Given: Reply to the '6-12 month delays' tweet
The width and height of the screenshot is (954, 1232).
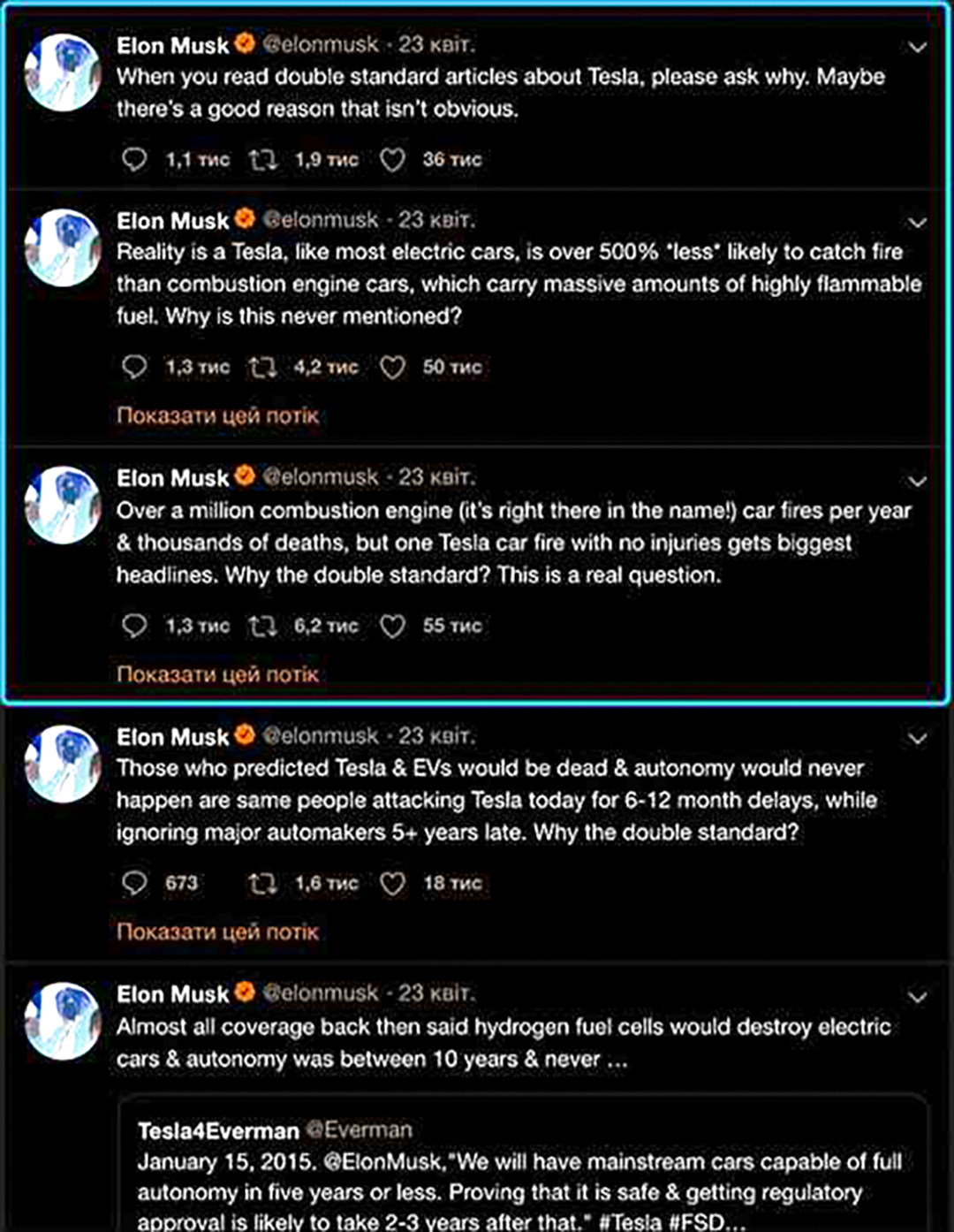Looking at the screenshot, I should click(x=134, y=883).
